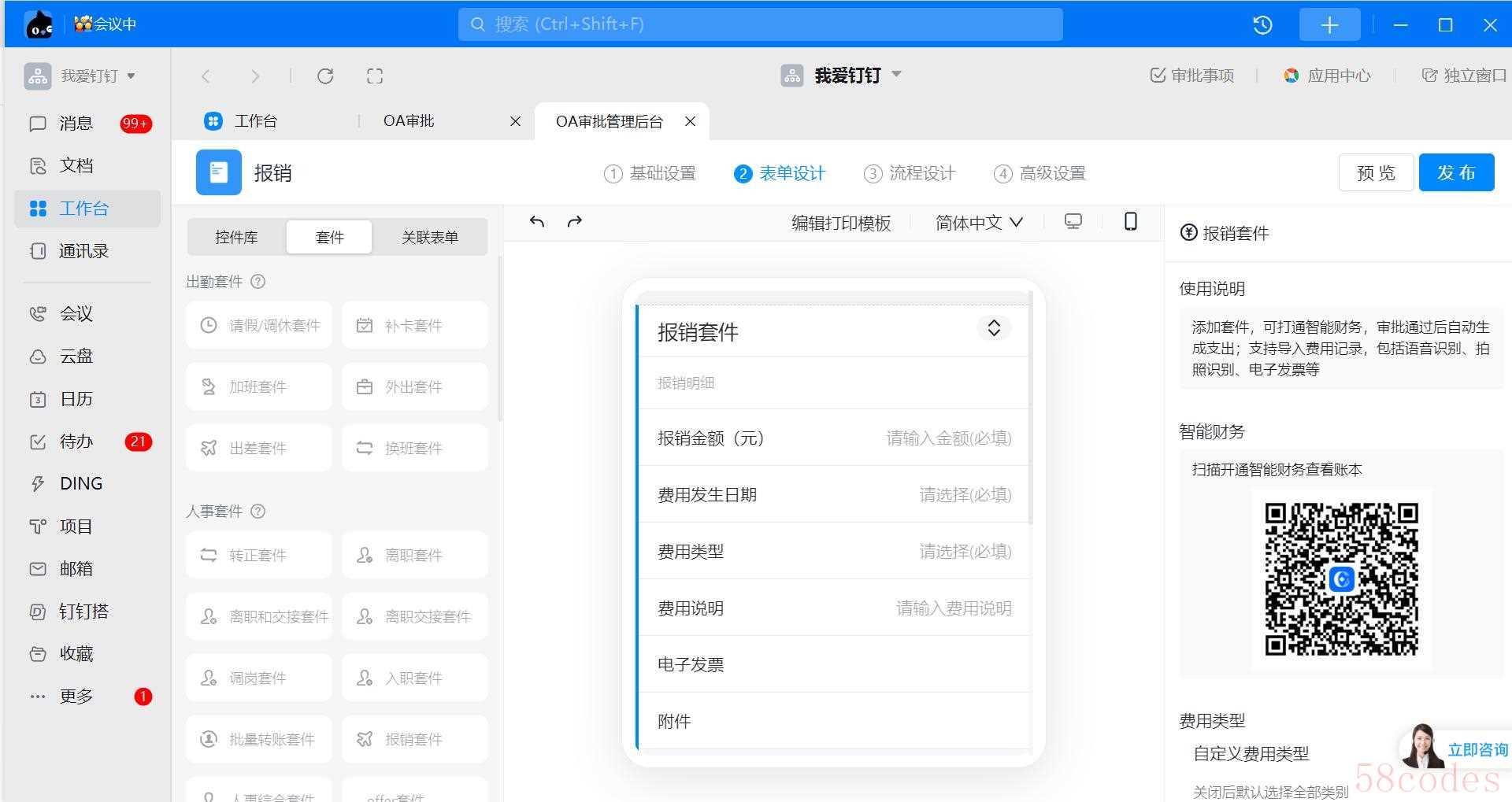Viewport: 1512px width, 802px height.
Task: Switch to desktop preview monitor icon
Action: coord(1073,222)
